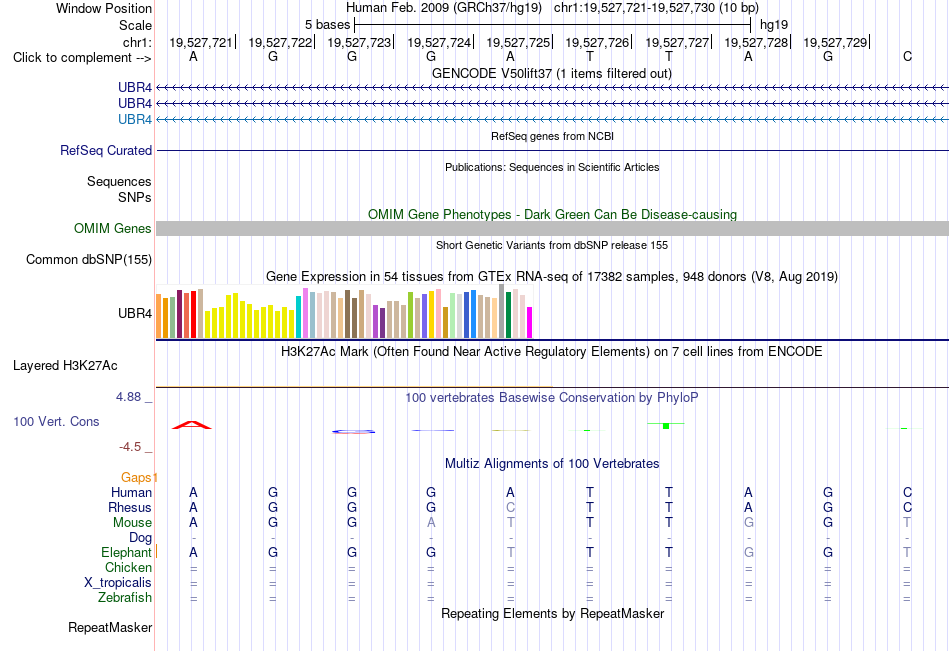Click position label 19,527,721
Screen dimensions: 950x651
[x=201, y=42]
